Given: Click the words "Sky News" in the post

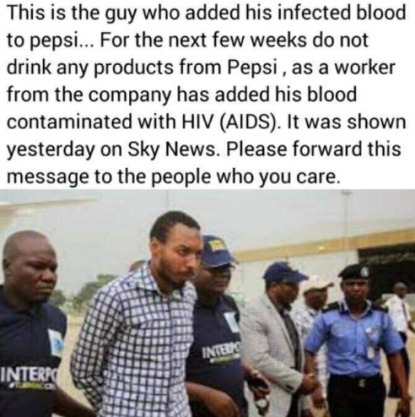Looking at the screenshot, I should pos(172,149).
